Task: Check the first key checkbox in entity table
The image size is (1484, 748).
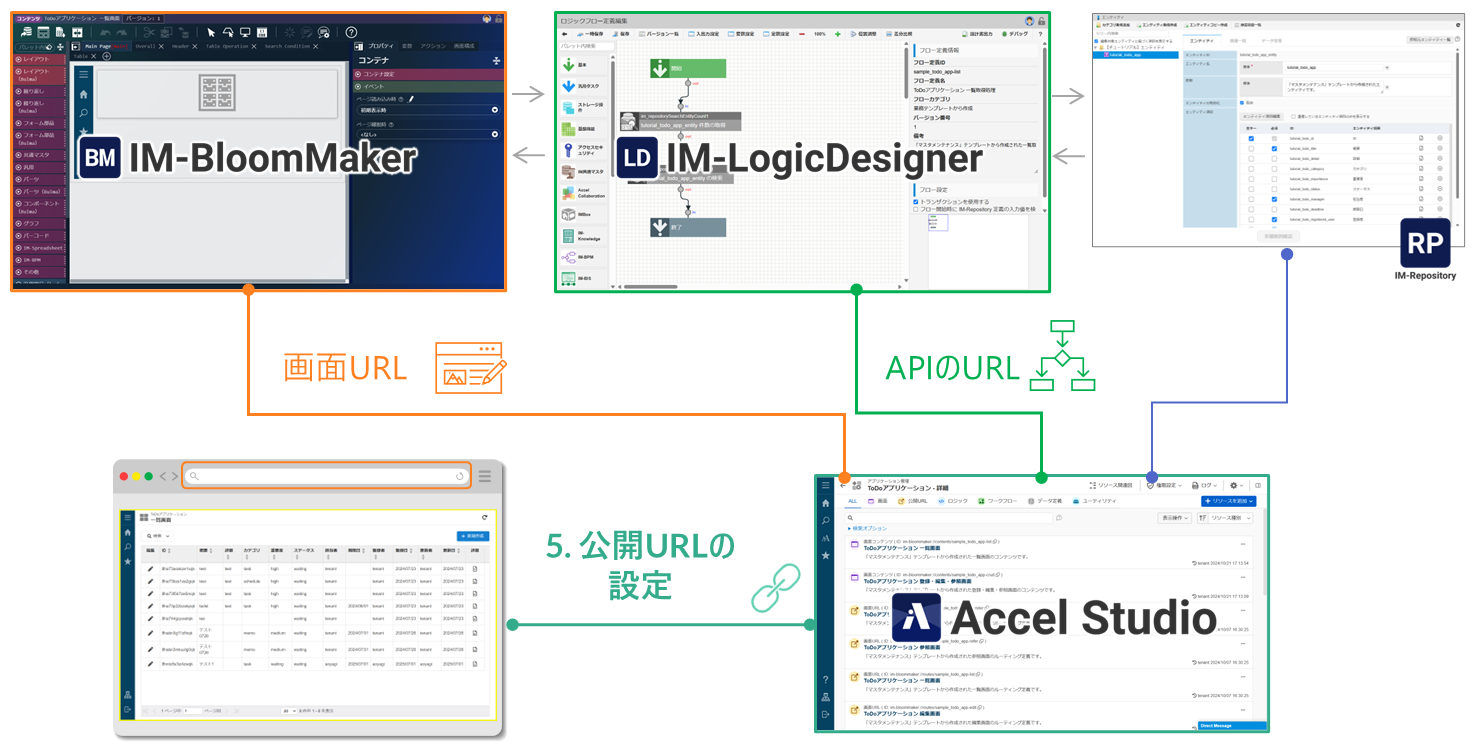Action: click(1249, 138)
